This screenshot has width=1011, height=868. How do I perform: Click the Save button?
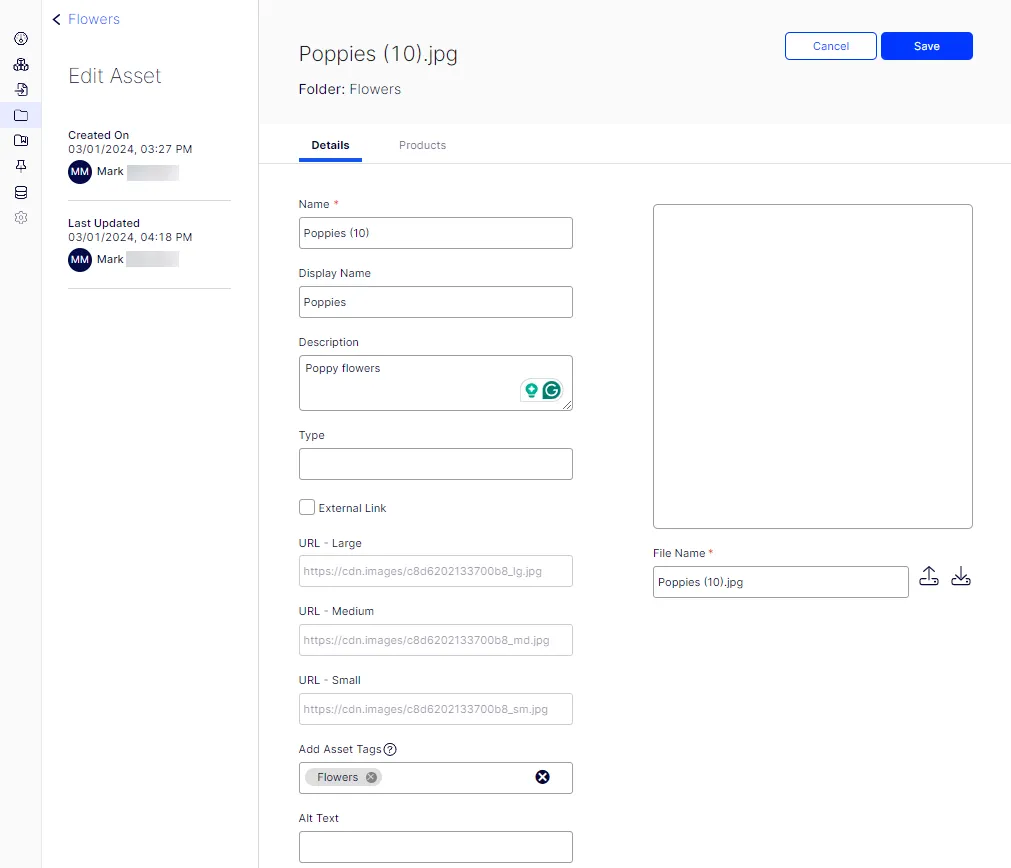click(927, 46)
